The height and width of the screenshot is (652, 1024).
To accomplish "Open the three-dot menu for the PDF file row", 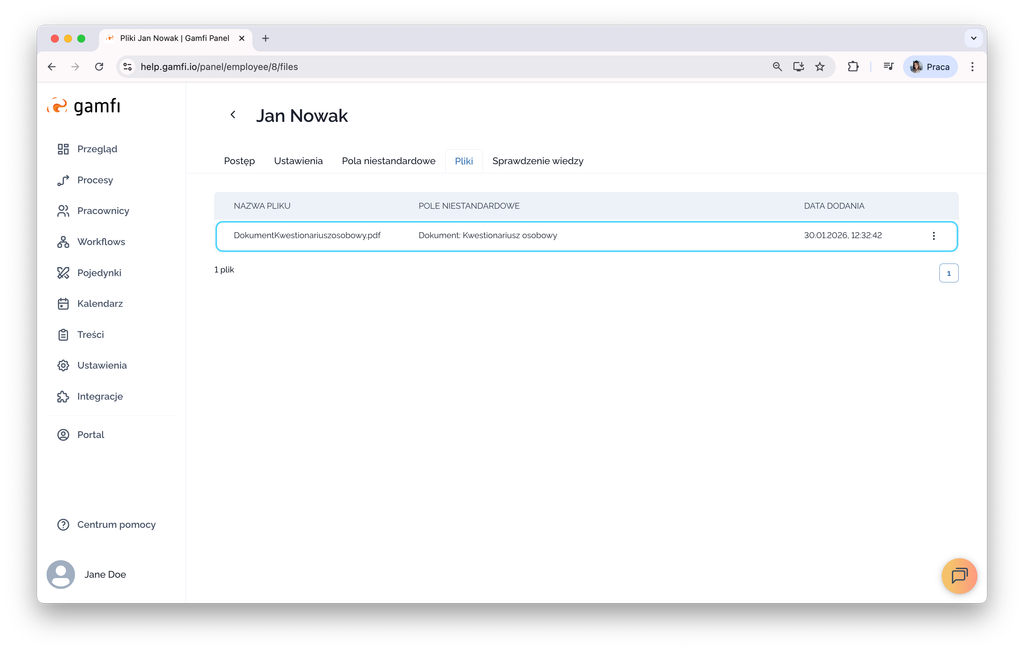I will pos(934,236).
